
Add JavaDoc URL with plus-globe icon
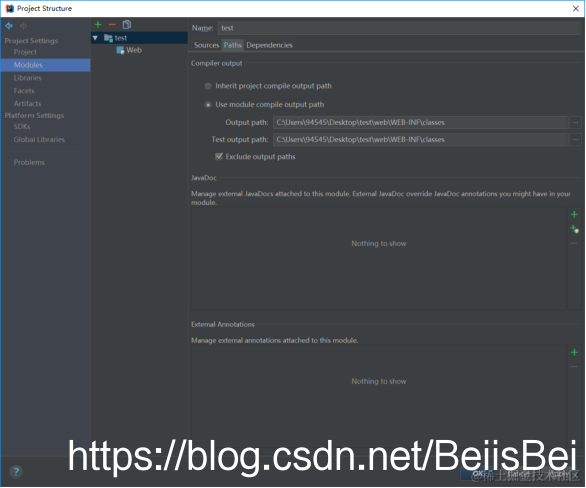point(574,229)
